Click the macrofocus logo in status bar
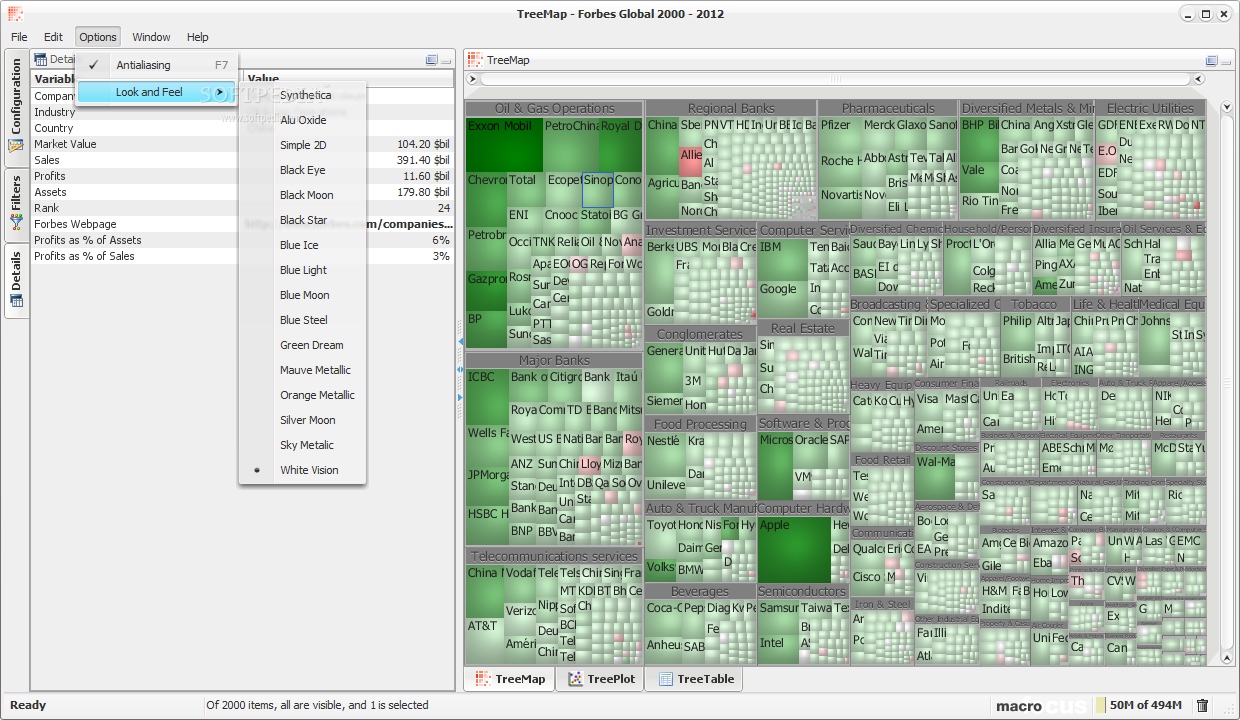The width and height of the screenshot is (1240, 720). 1041,706
